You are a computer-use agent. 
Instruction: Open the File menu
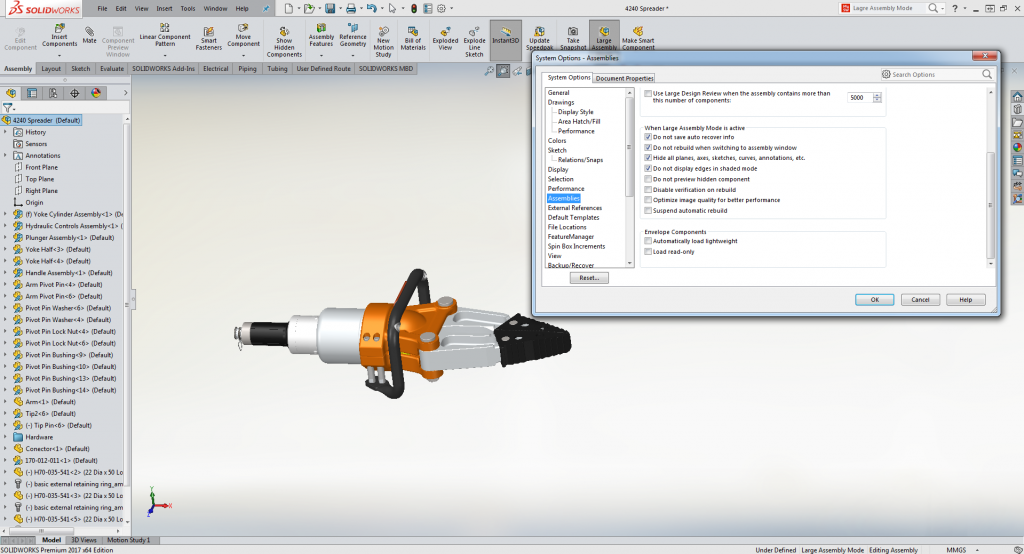103,8
